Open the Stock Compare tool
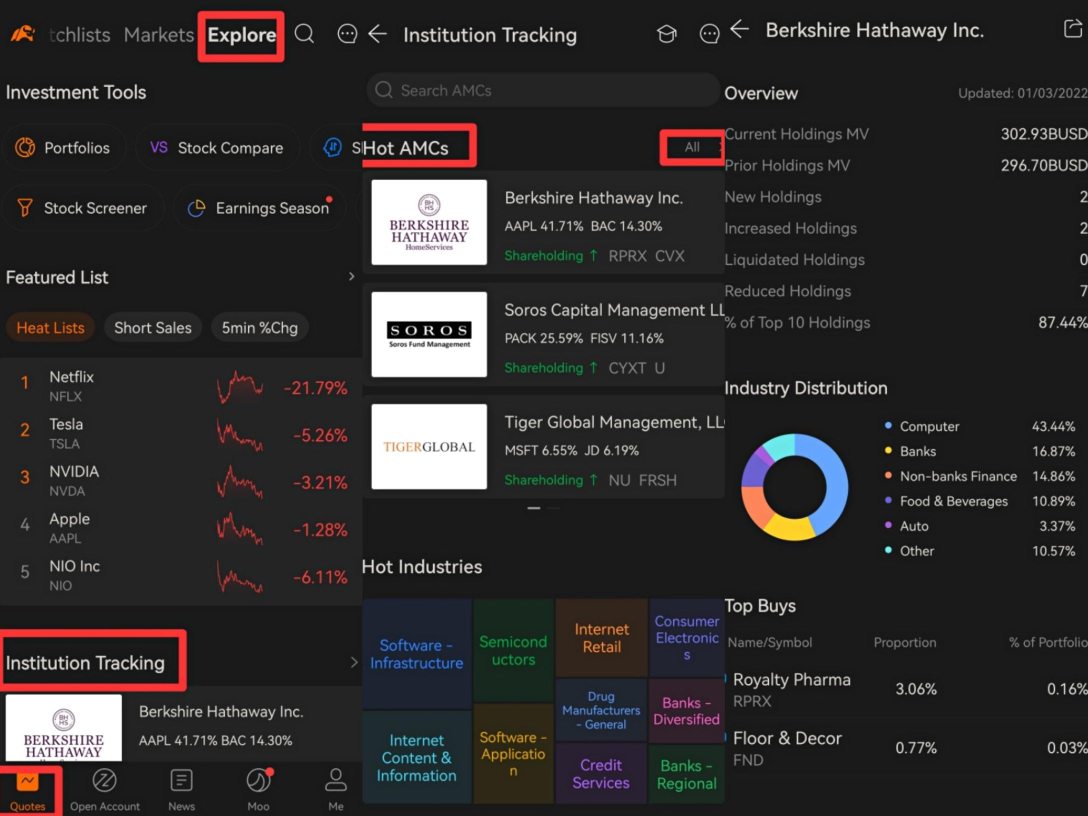This screenshot has width=1088, height=816. (218, 148)
